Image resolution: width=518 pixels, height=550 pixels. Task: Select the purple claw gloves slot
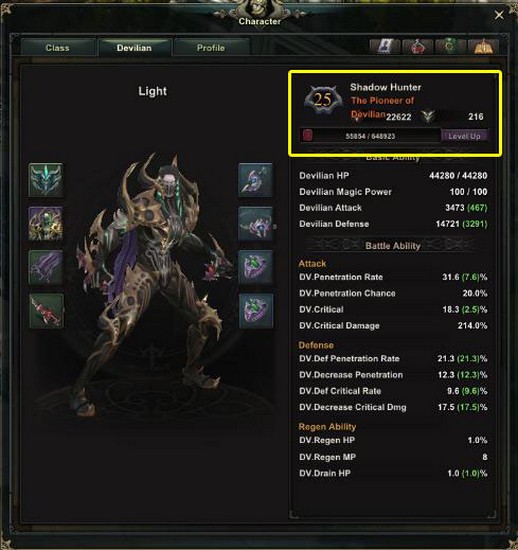(46, 267)
